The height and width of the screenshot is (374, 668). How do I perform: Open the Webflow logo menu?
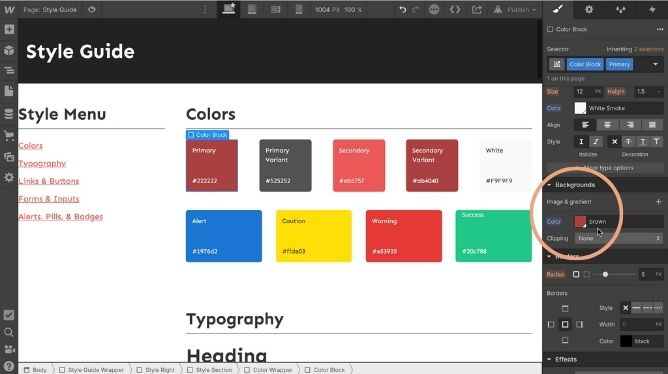click(9, 9)
